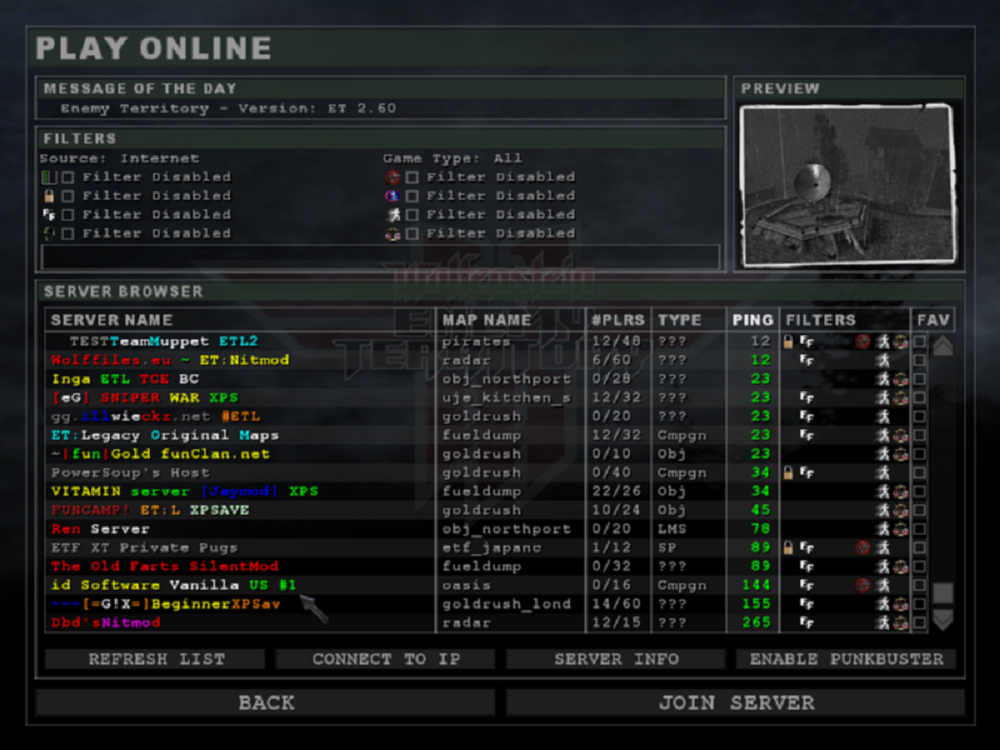Open the Connect to IP dialog
The image size is (1000, 750).
385,659
